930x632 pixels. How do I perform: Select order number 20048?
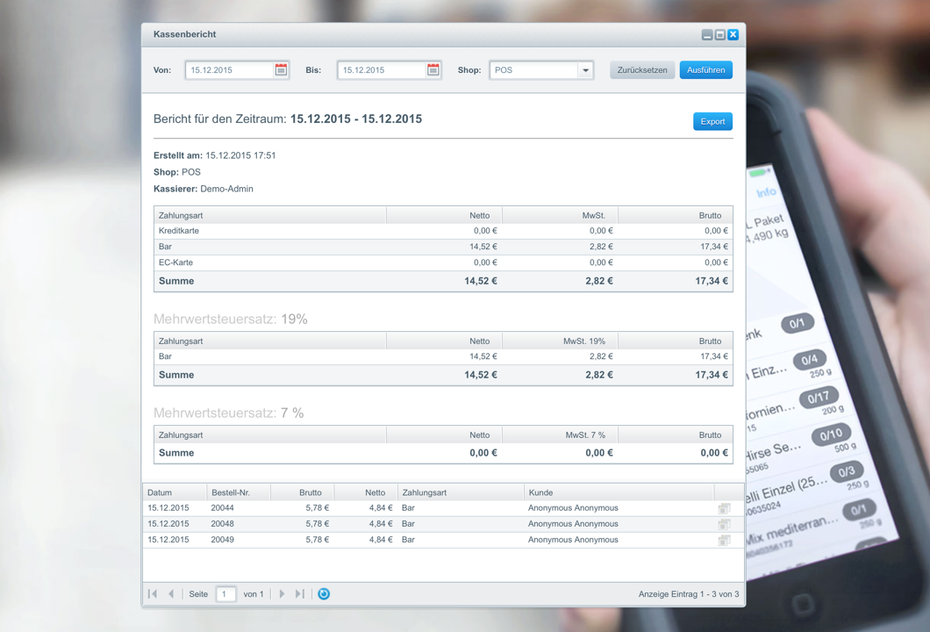pos(222,524)
